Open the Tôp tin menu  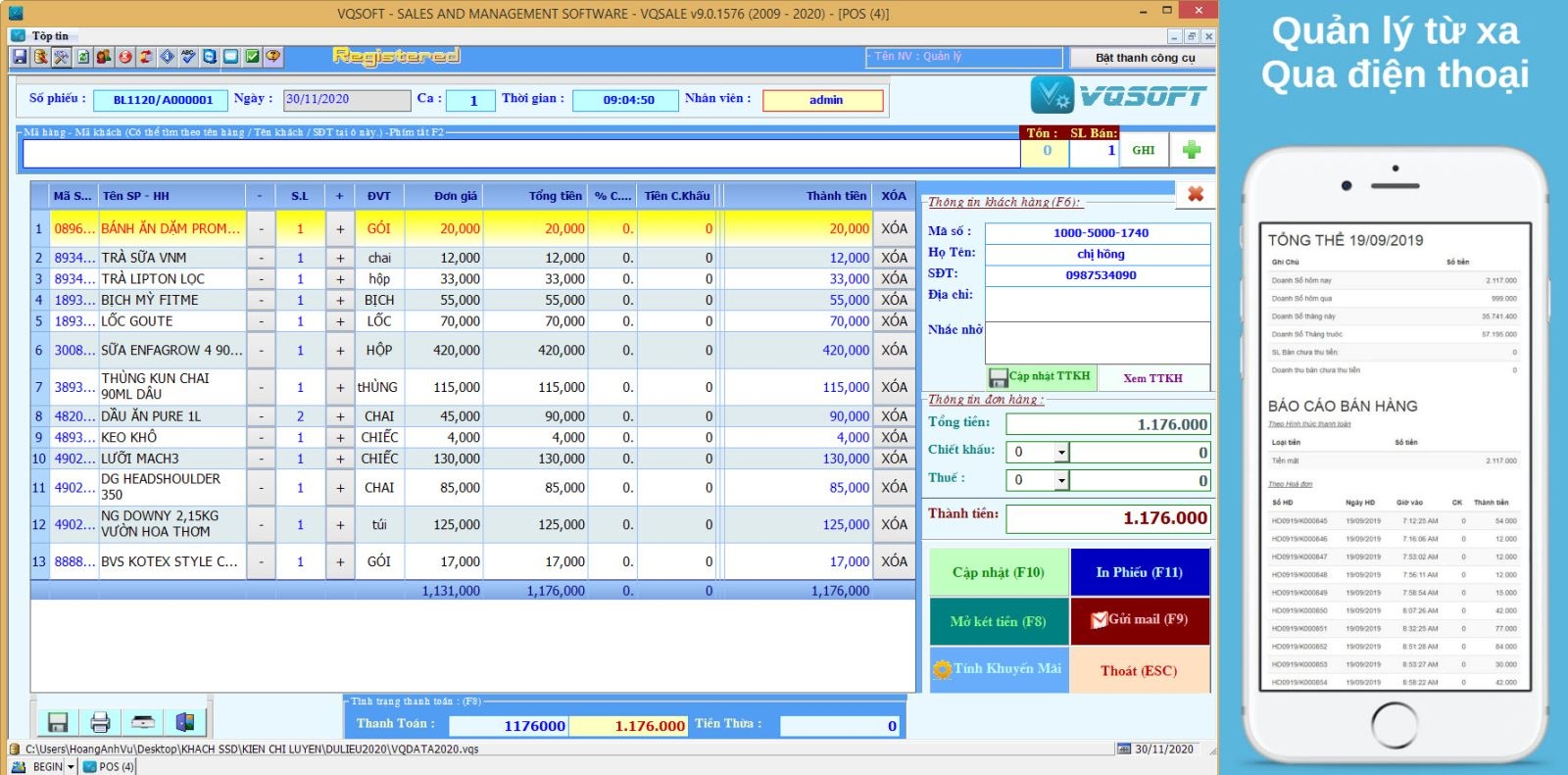[50, 36]
